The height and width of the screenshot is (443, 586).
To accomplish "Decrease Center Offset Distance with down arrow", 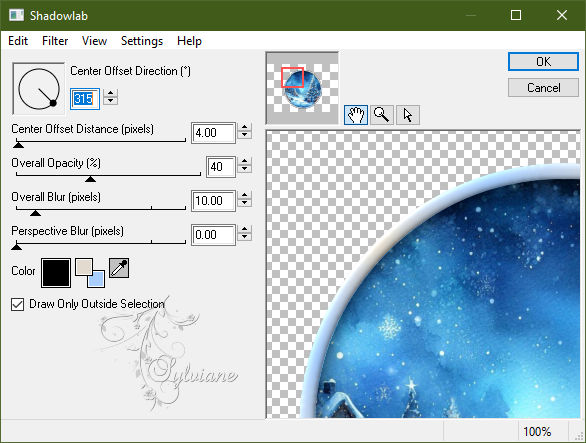I will point(244,135).
